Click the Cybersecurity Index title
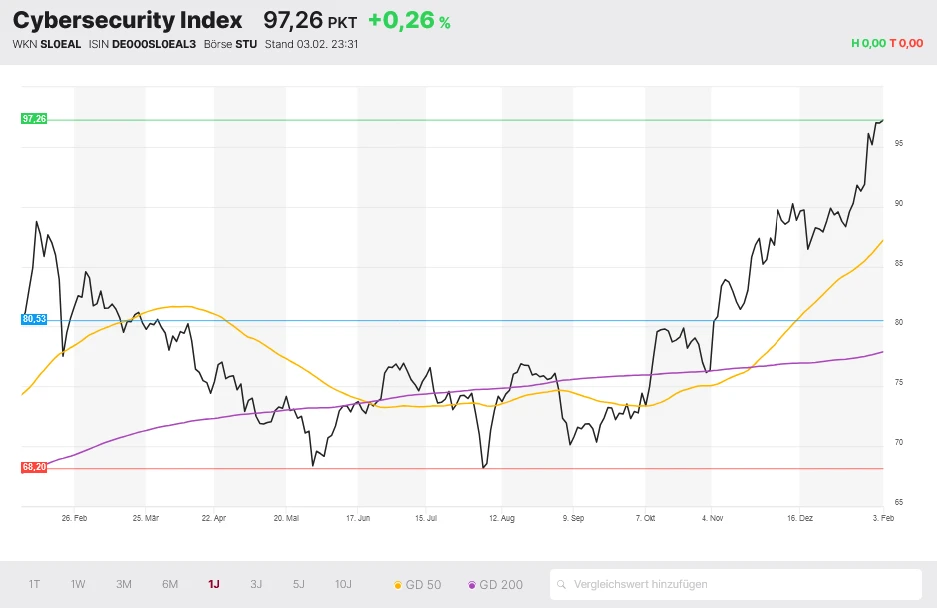 pos(127,20)
